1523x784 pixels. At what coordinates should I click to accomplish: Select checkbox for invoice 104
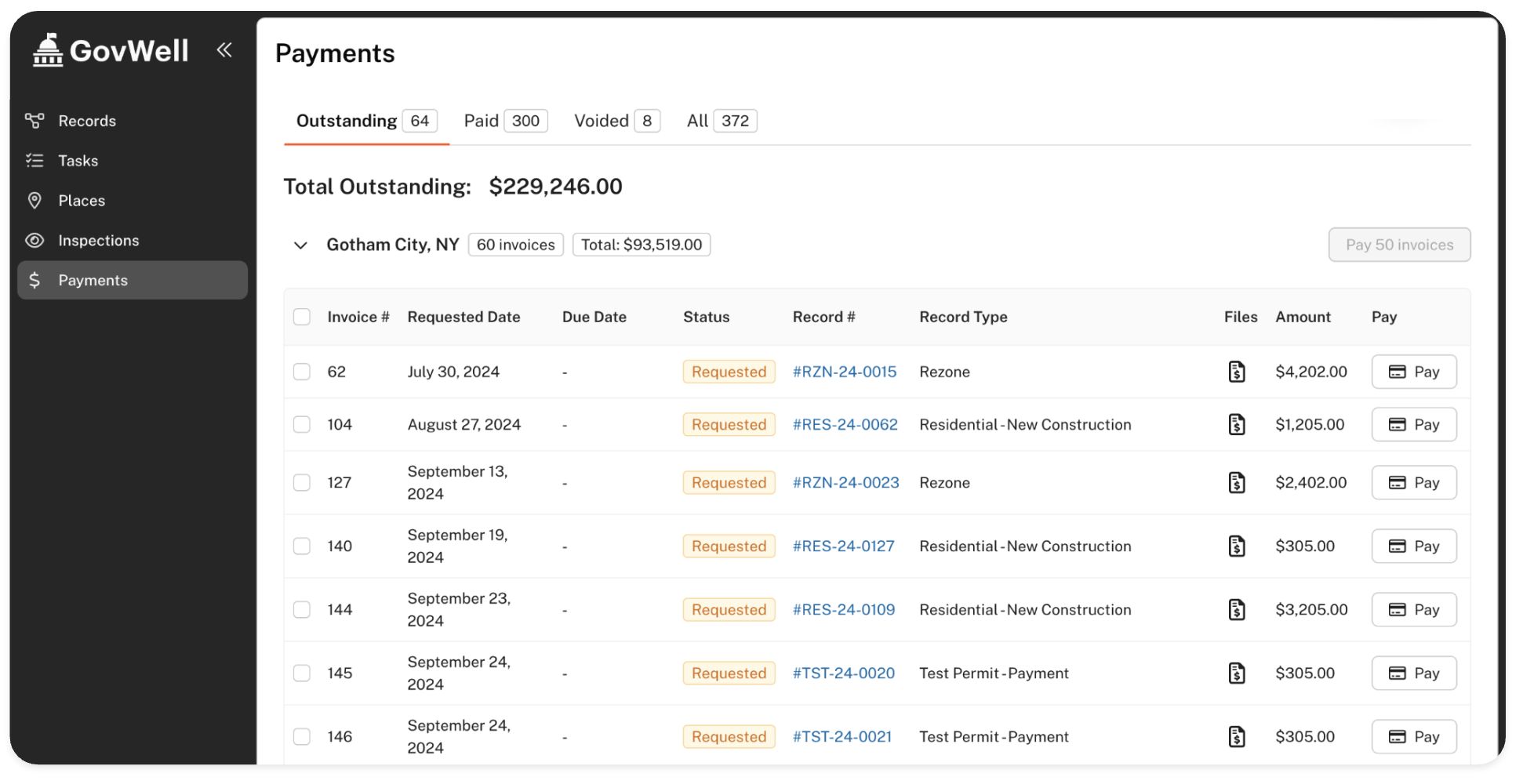point(302,425)
